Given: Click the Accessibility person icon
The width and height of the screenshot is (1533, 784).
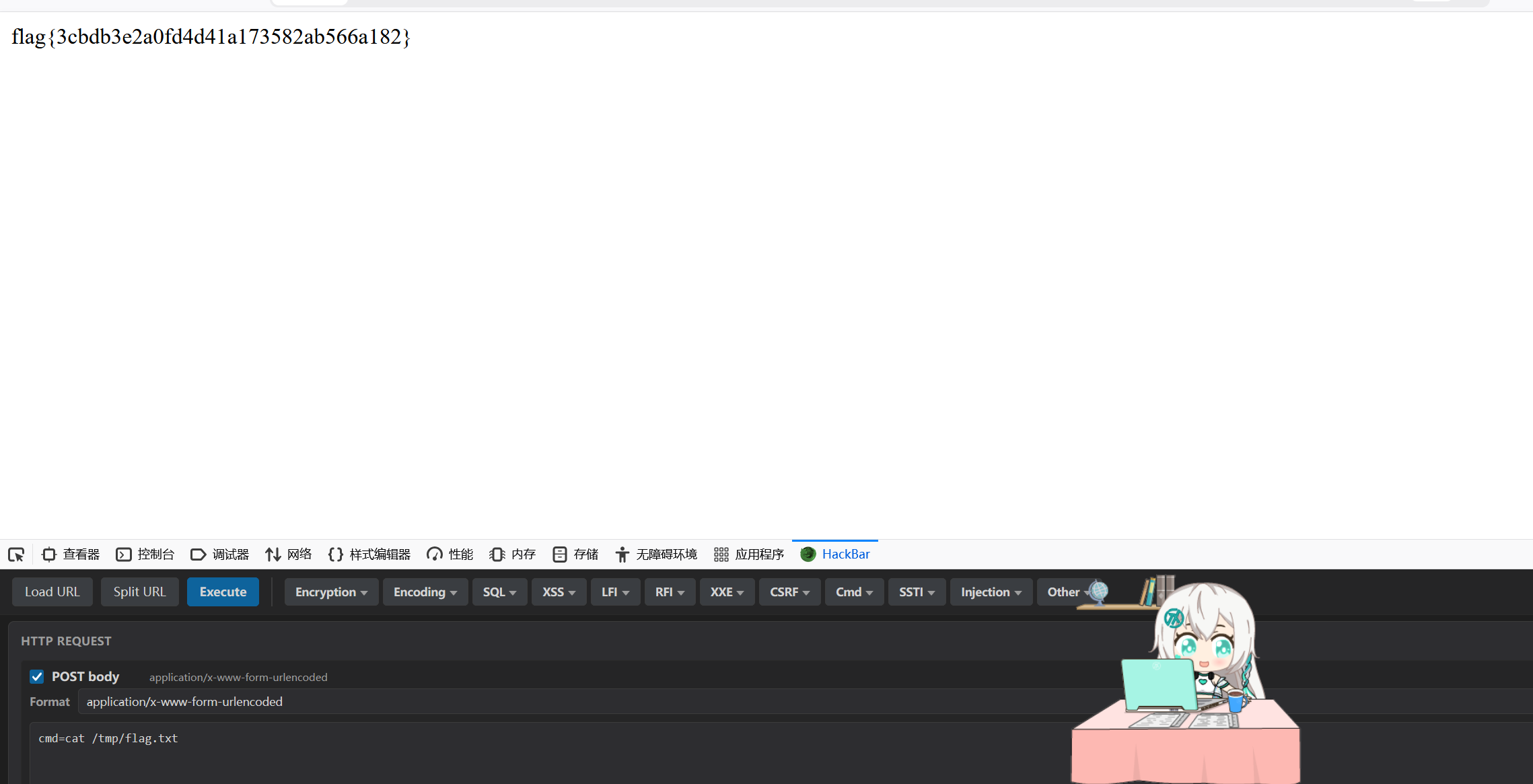Looking at the screenshot, I should [x=622, y=555].
